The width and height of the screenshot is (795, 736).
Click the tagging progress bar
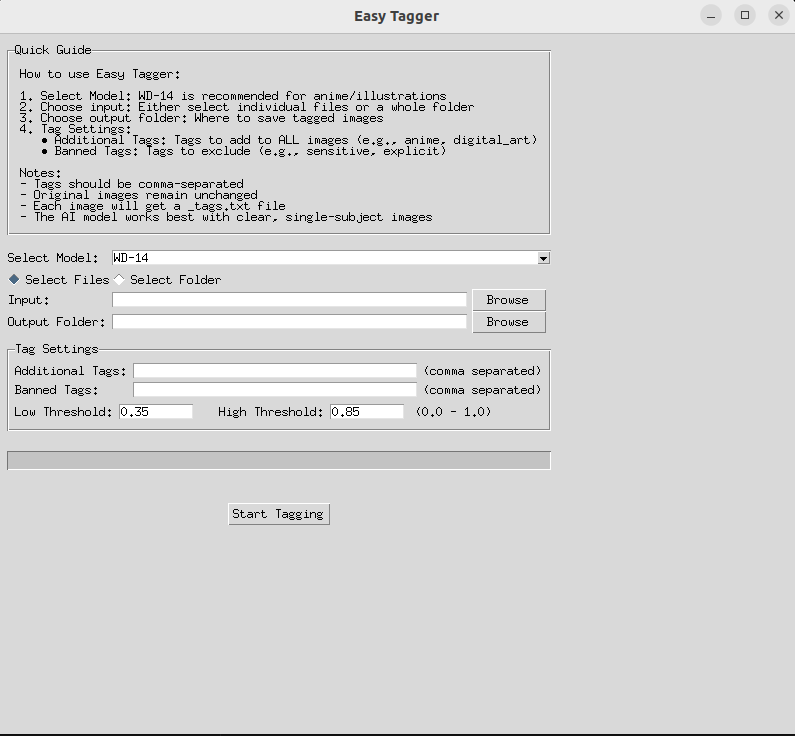coord(278,461)
